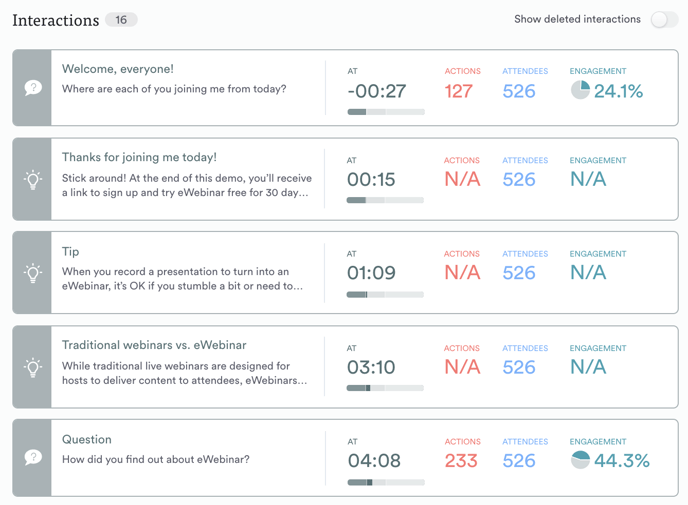Click chat icon on the Question card
Image resolution: width=688 pixels, height=505 pixels.
33,457
